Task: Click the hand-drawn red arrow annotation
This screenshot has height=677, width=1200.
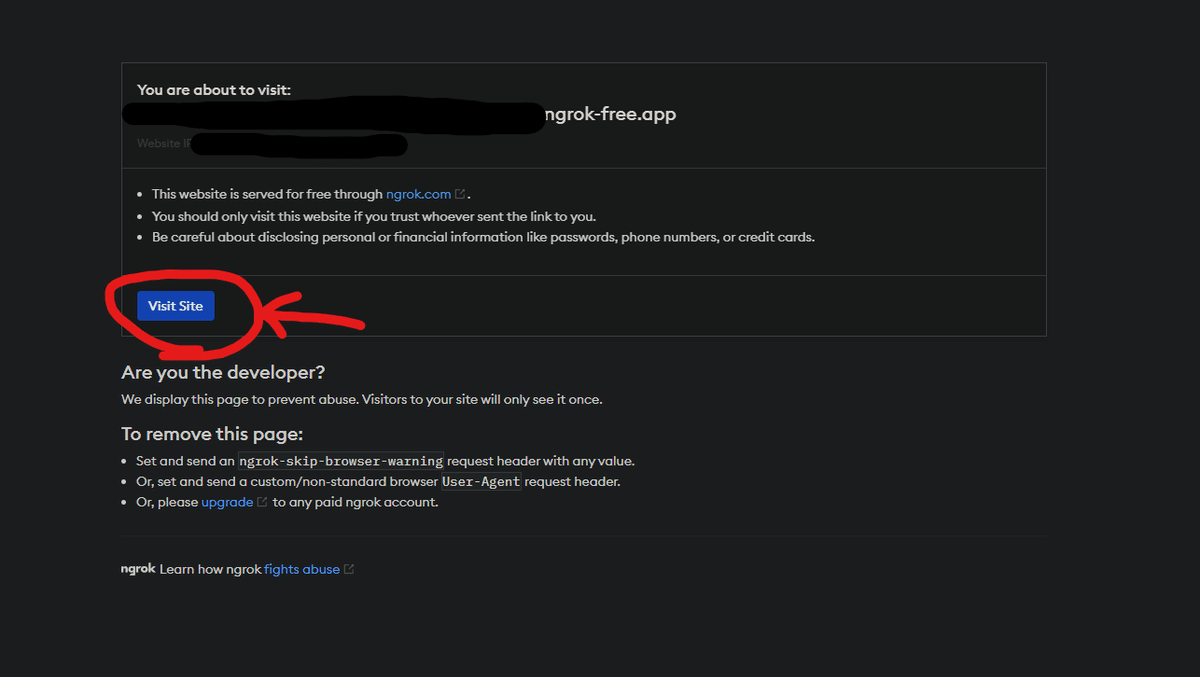Action: click(x=315, y=315)
